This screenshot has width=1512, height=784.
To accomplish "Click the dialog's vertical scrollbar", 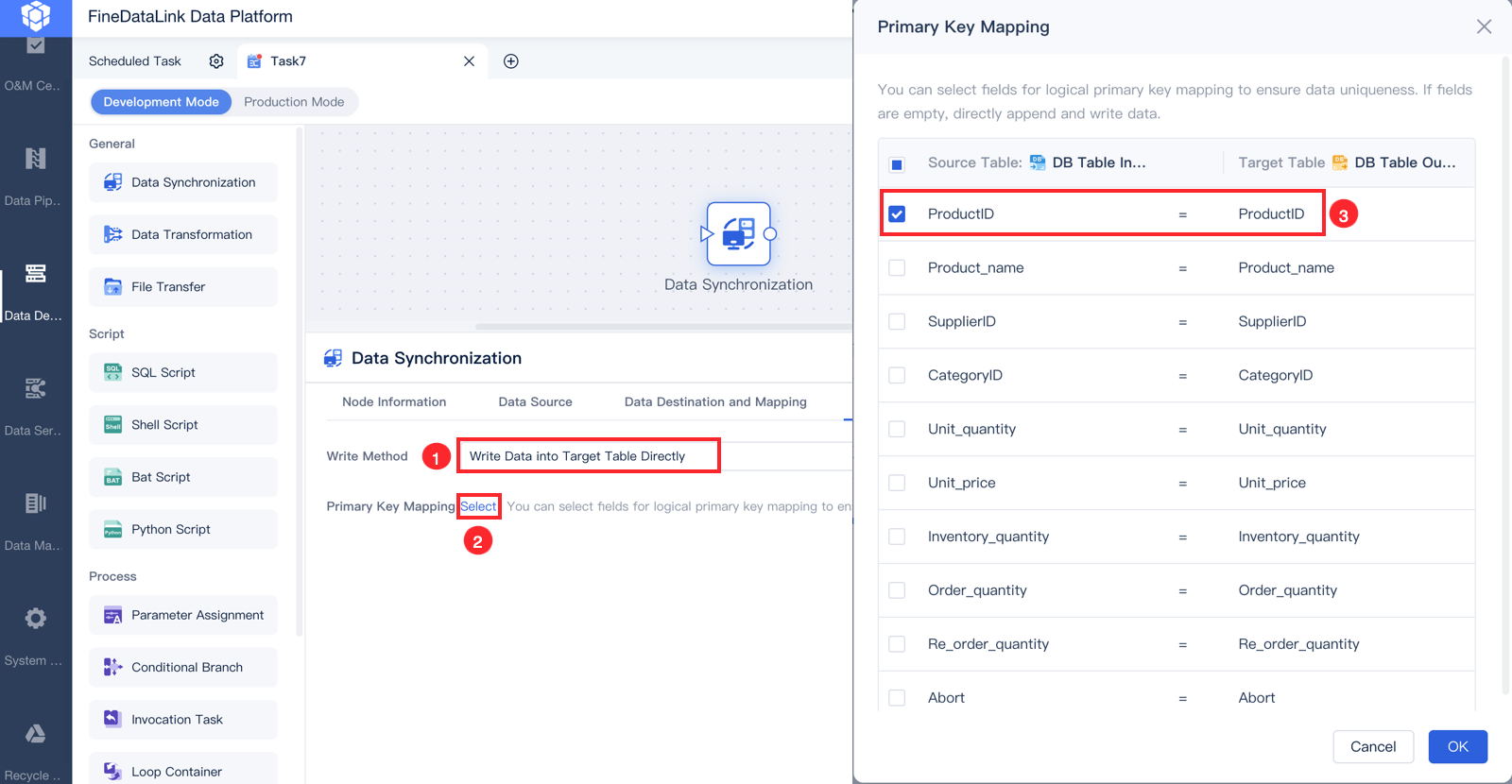I will coord(1506,378).
